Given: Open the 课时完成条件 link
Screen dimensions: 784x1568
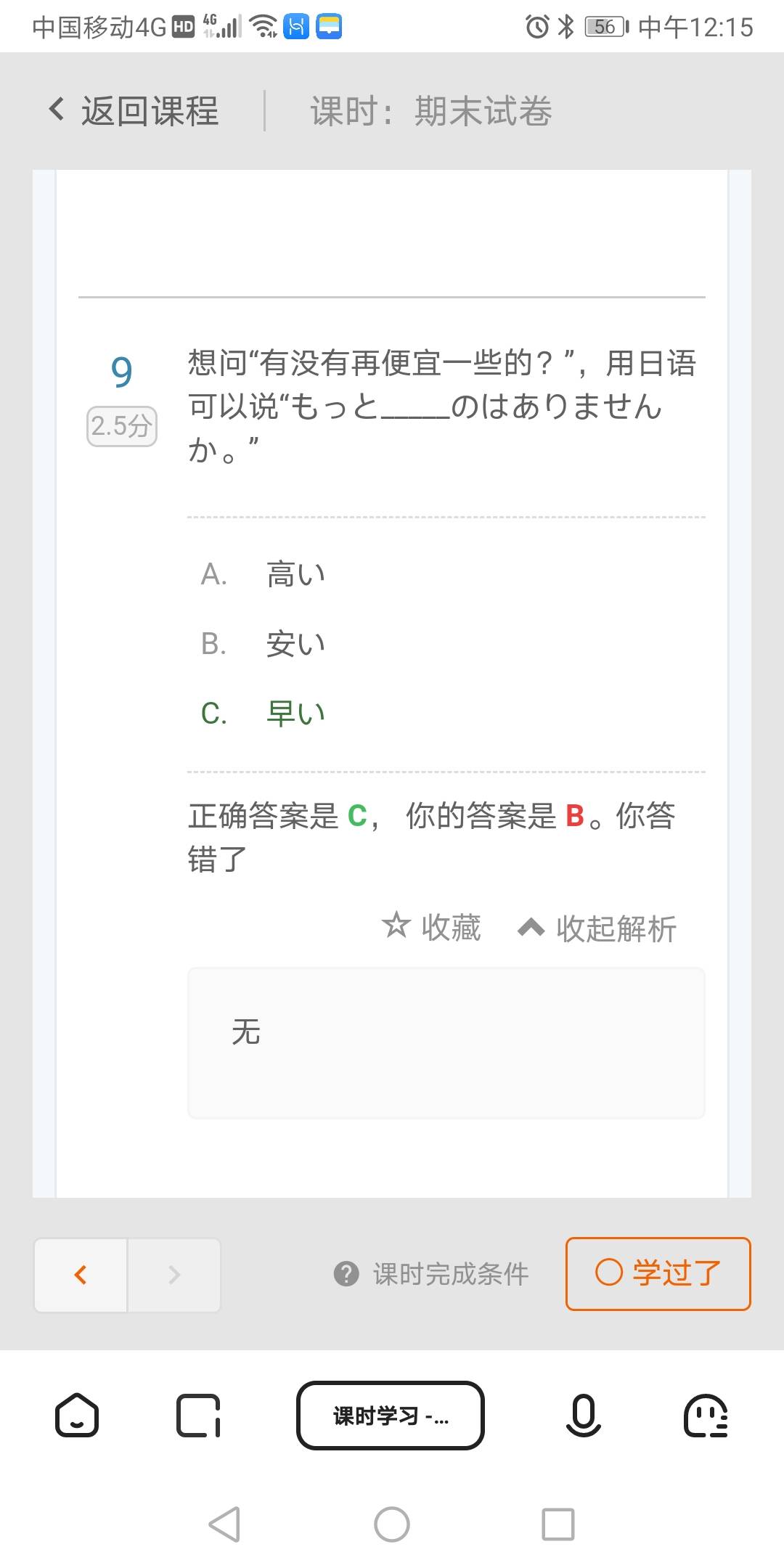Looking at the screenshot, I should tap(450, 1274).
